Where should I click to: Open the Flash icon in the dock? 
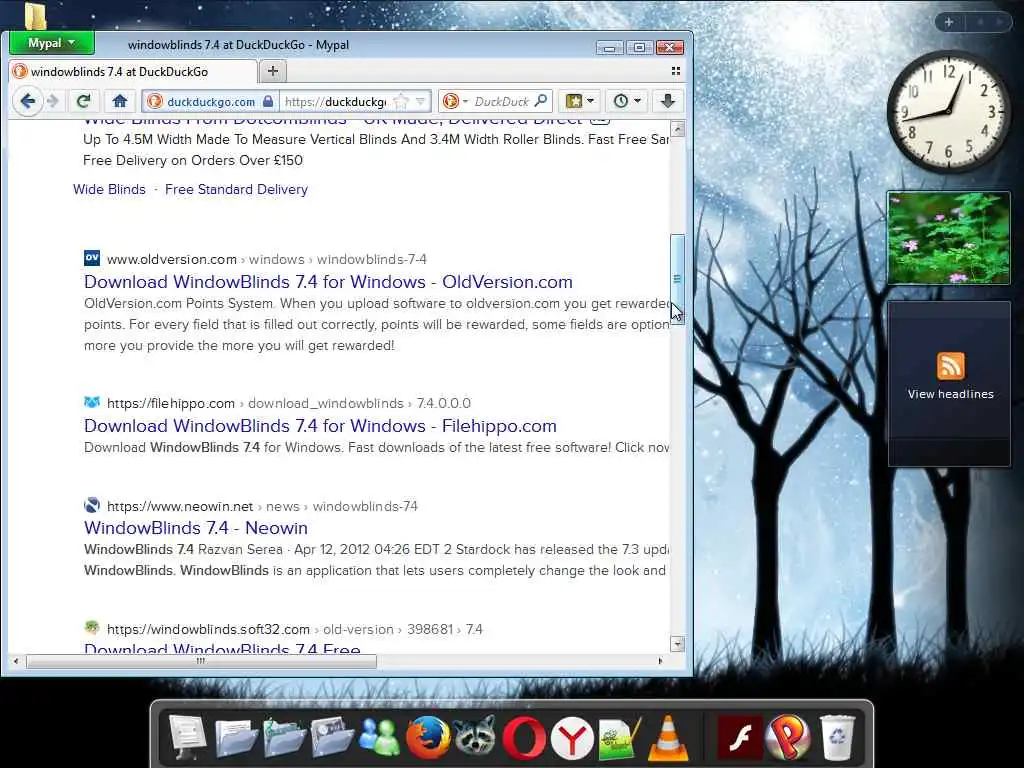(x=740, y=738)
